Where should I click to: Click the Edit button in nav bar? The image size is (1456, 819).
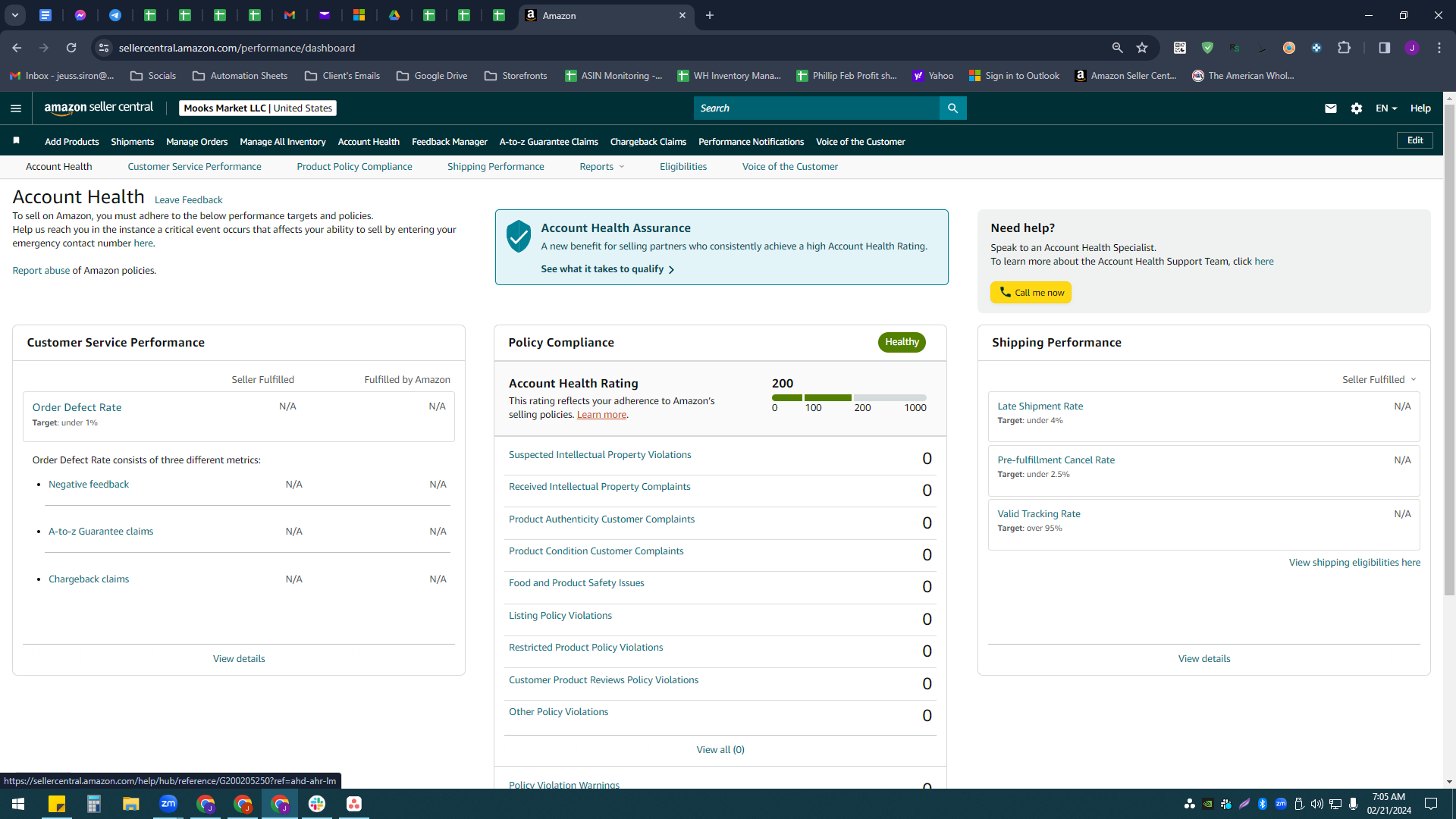(1415, 140)
